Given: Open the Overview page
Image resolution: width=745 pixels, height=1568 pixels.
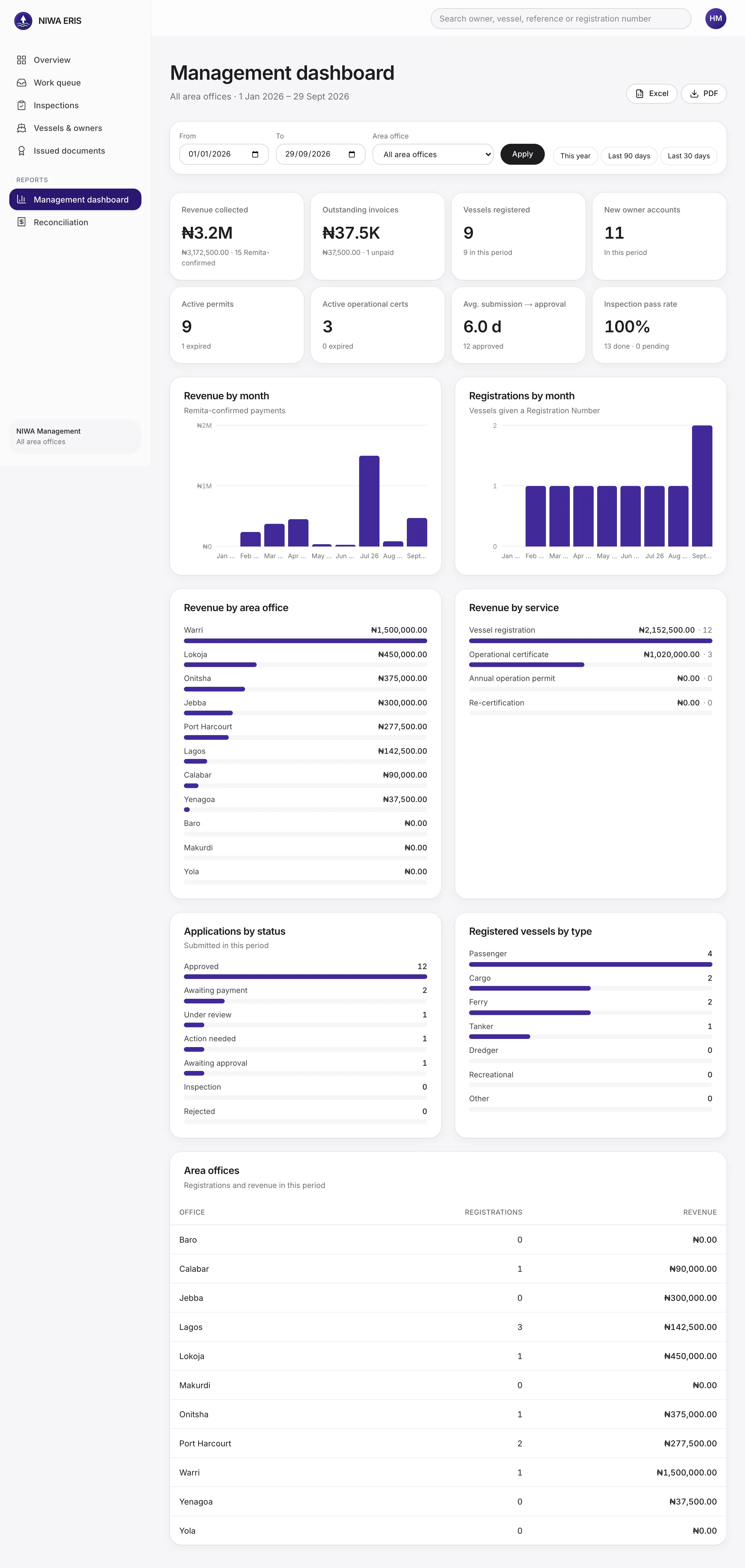Looking at the screenshot, I should pyautogui.click(x=75, y=60).
